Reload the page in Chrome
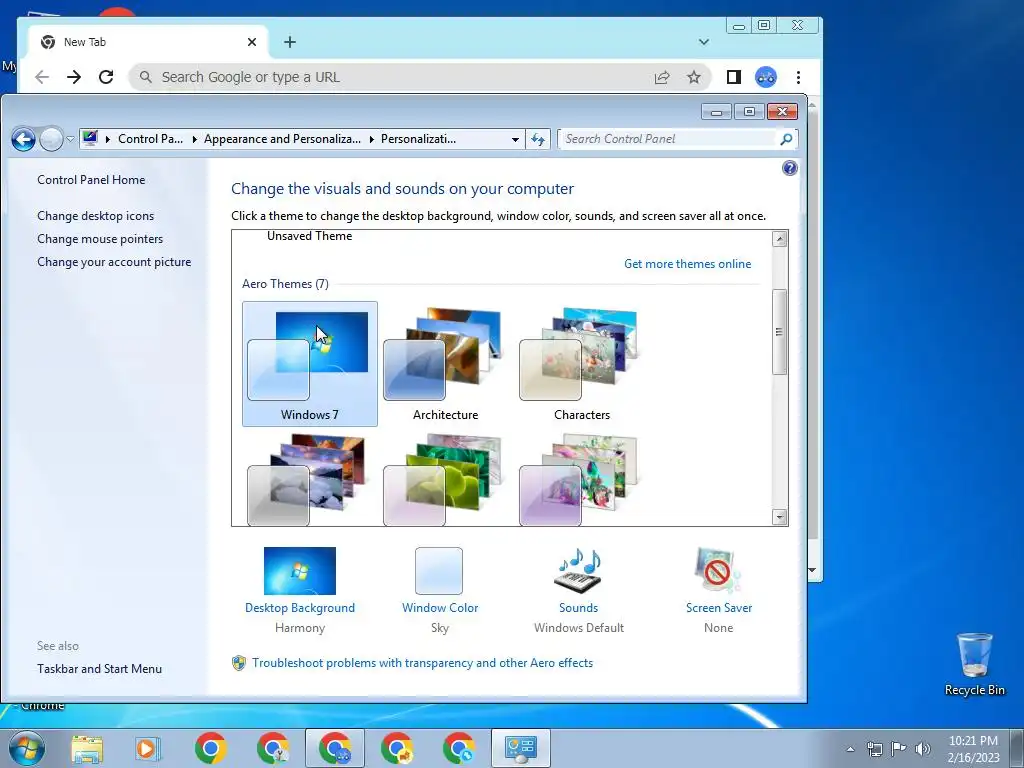The image size is (1024, 768). 106,77
